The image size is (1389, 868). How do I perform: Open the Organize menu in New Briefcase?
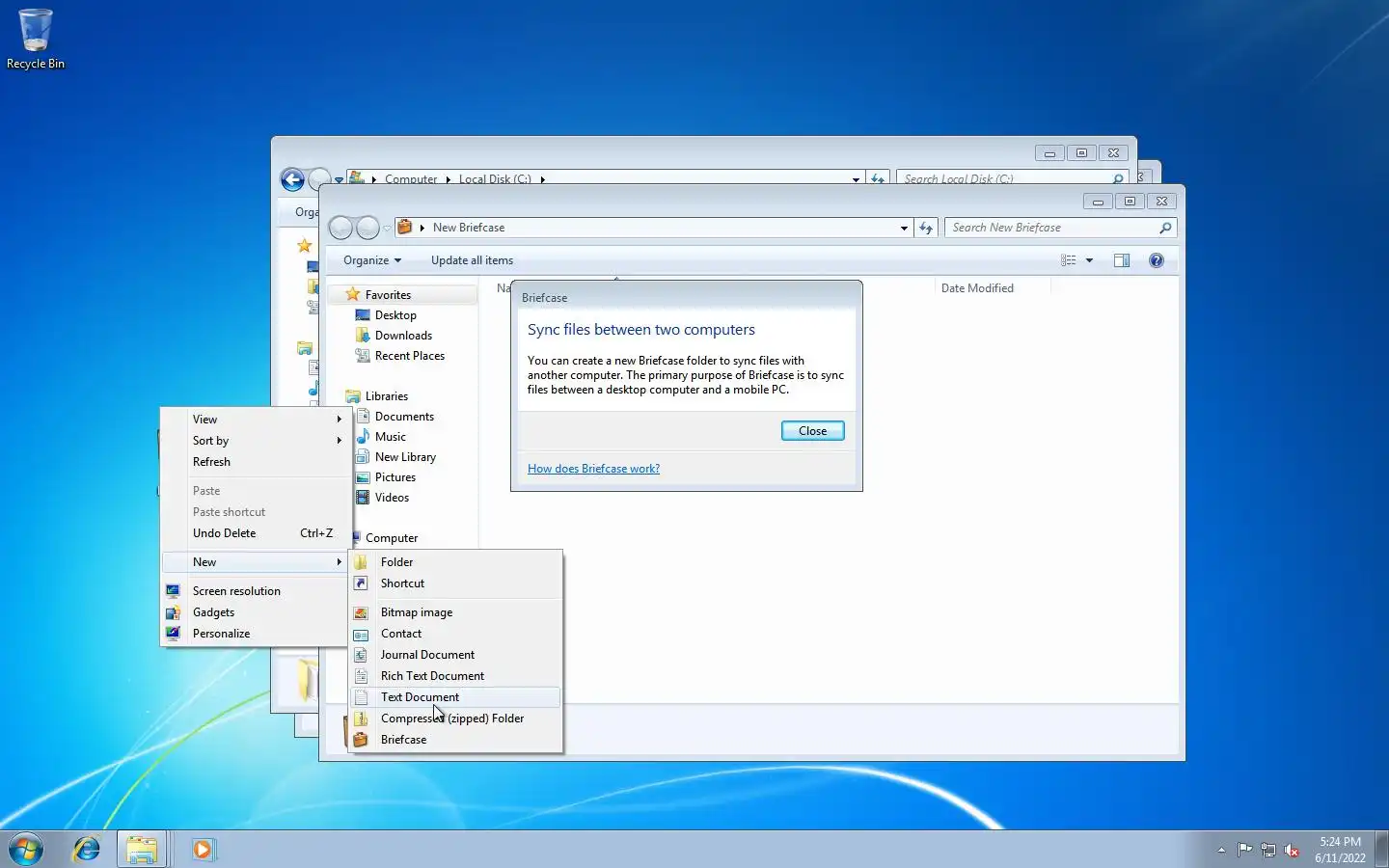372,260
